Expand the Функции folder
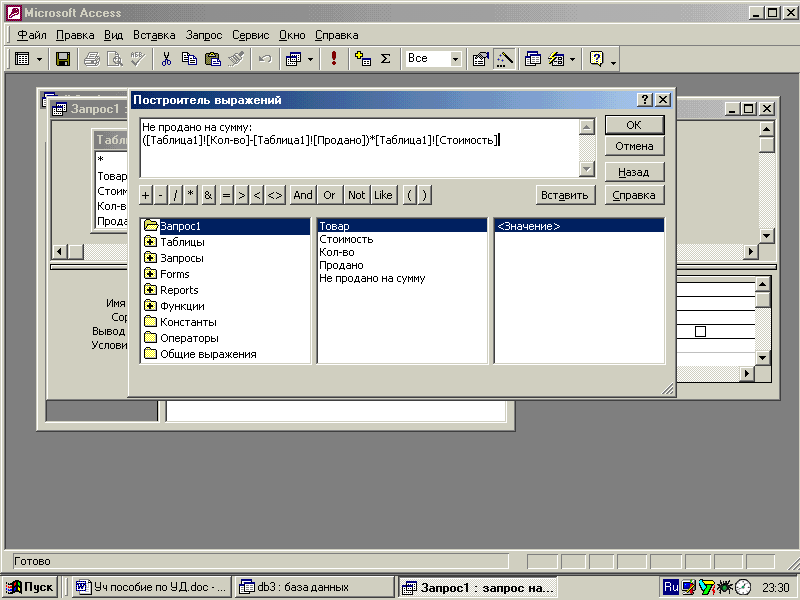The height and width of the screenshot is (600, 800). click(150, 306)
